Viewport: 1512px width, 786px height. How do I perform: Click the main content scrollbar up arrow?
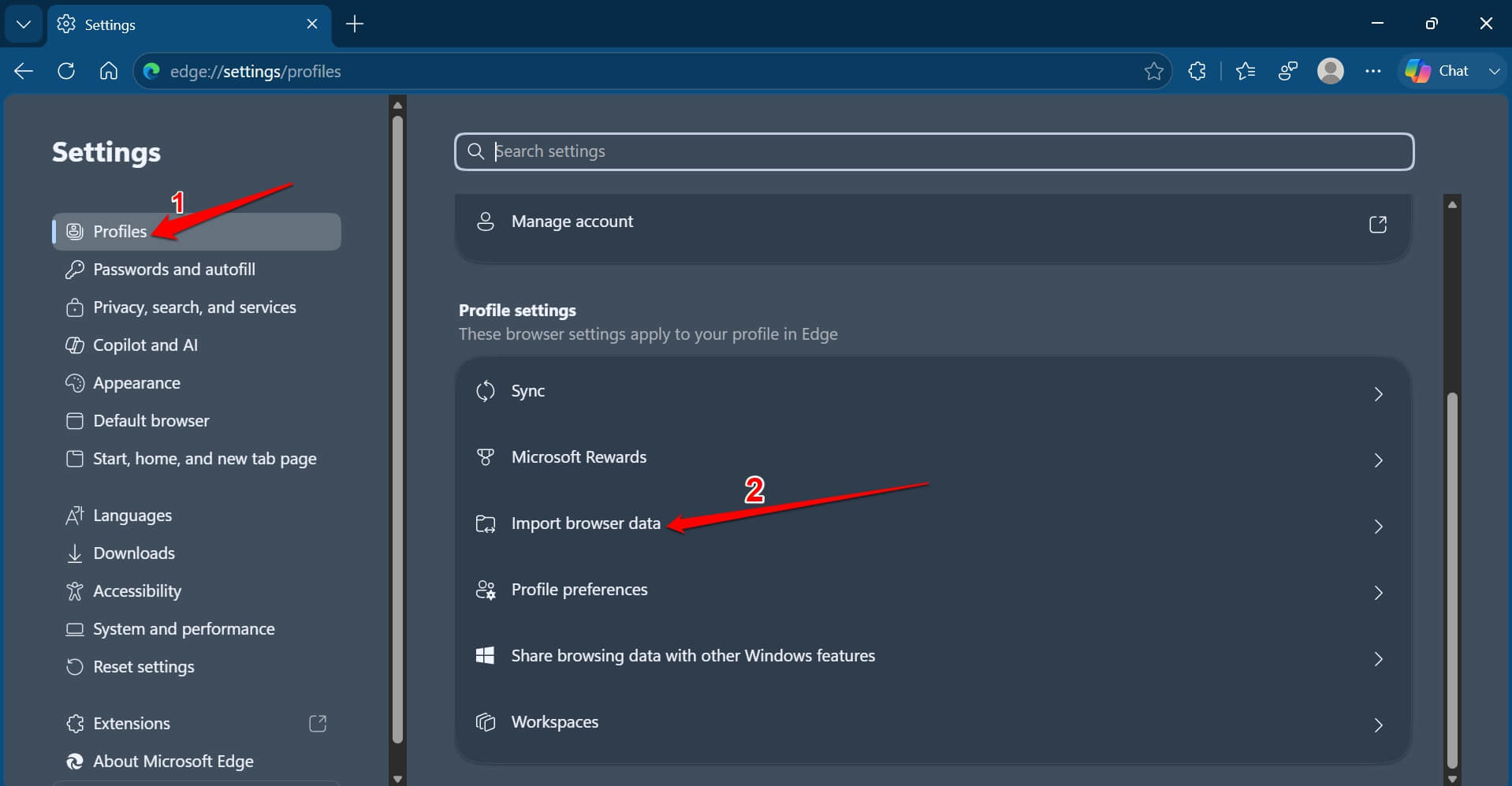point(1452,204)
